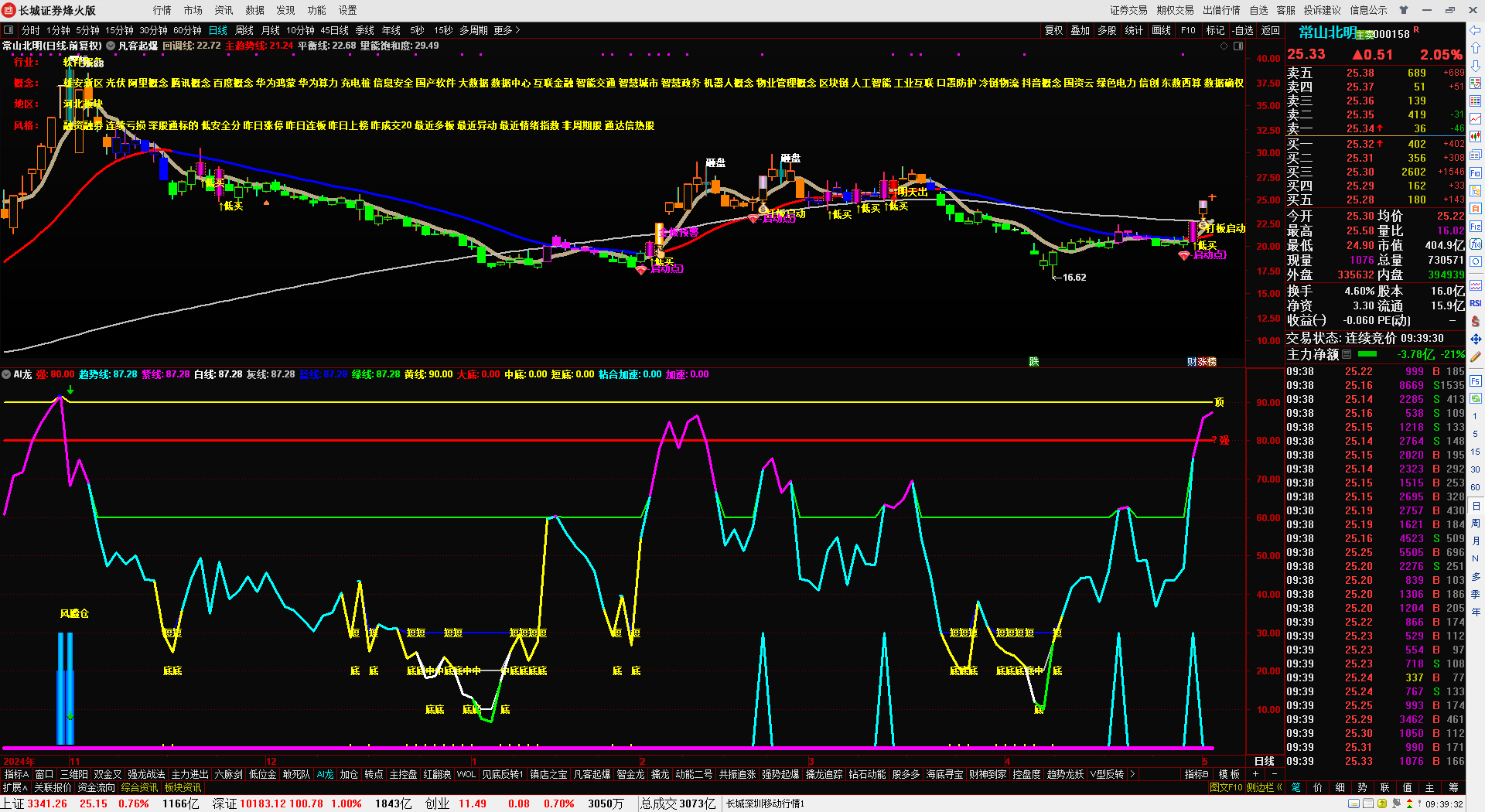Click the square window icon above main chart
The image size is (1485, 812).
[1237, 46]
